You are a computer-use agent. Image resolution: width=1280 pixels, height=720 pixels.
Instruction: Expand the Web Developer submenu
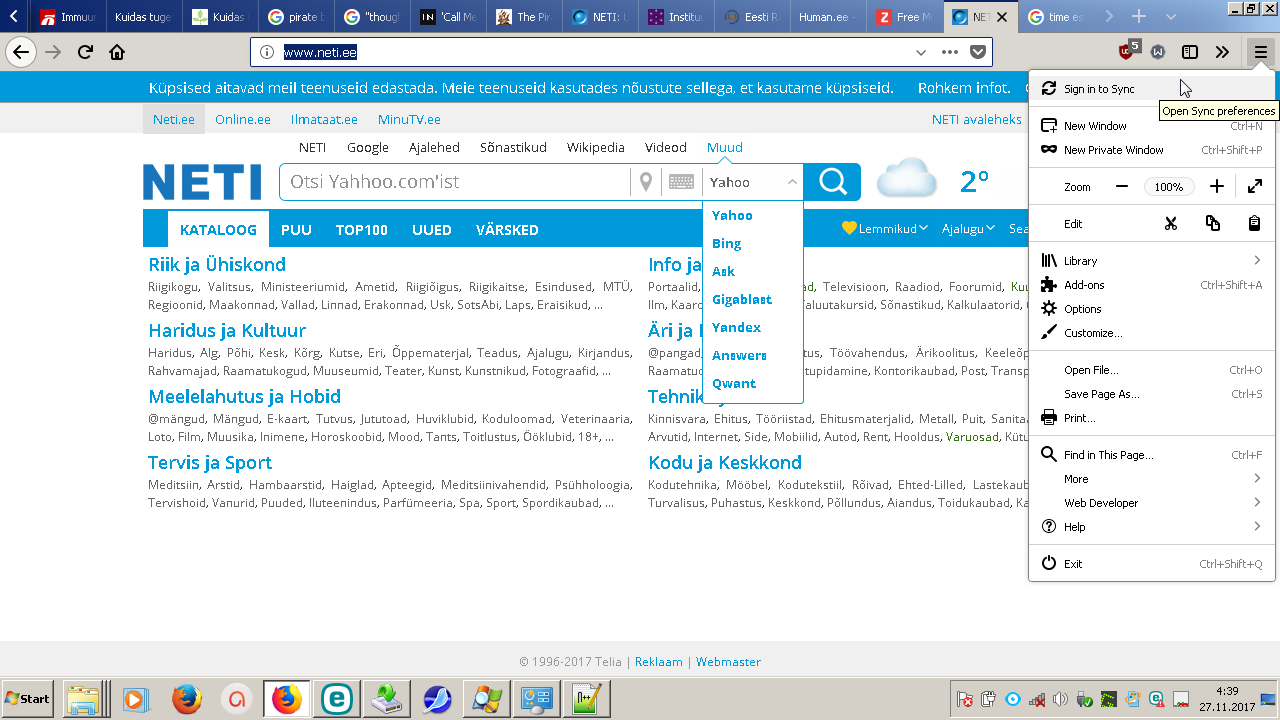(x=1152, y=503)
